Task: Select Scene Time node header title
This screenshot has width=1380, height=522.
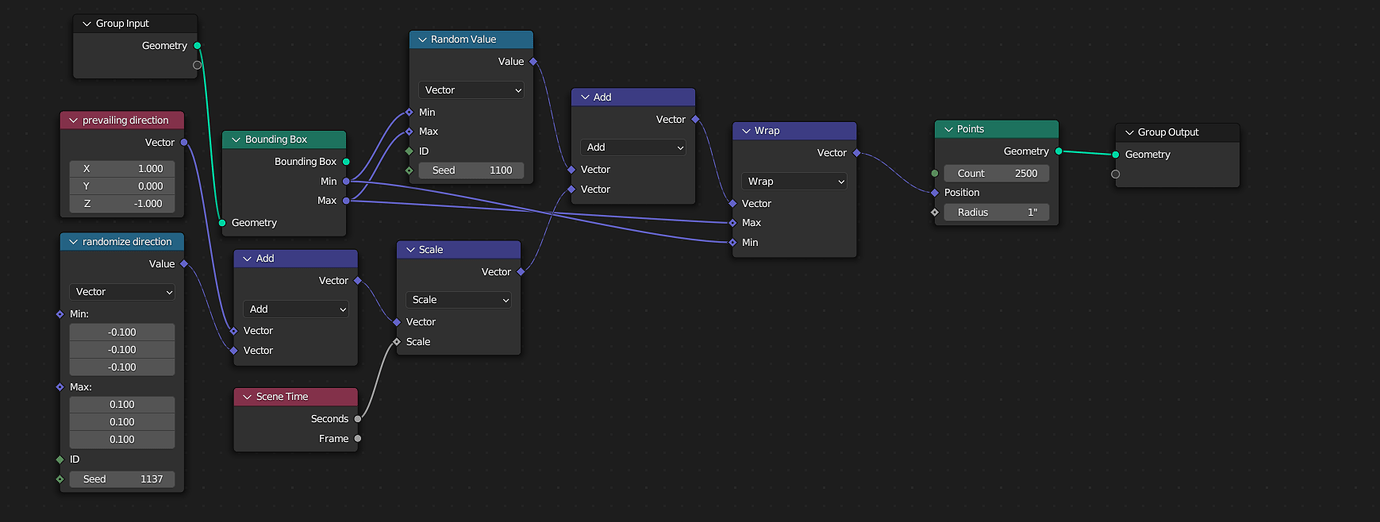Action: click(282, 396)
